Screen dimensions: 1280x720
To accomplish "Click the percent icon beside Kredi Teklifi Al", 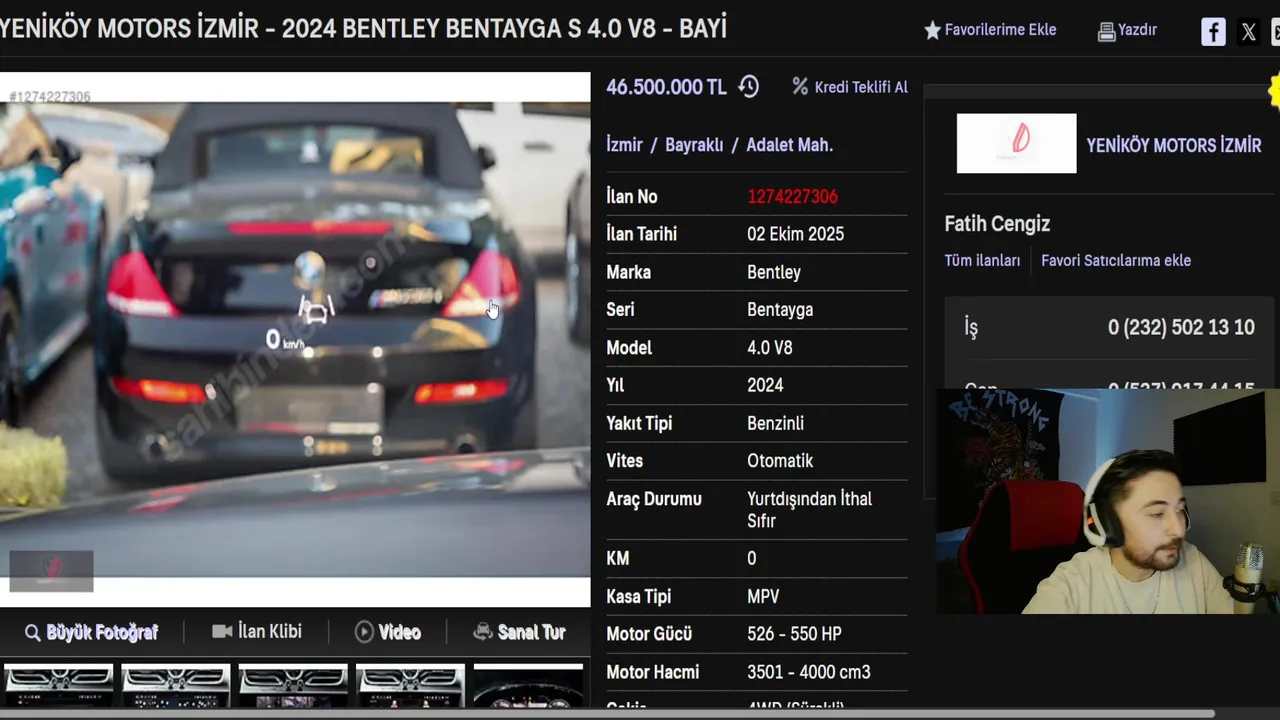I will (x=799, y=87).
